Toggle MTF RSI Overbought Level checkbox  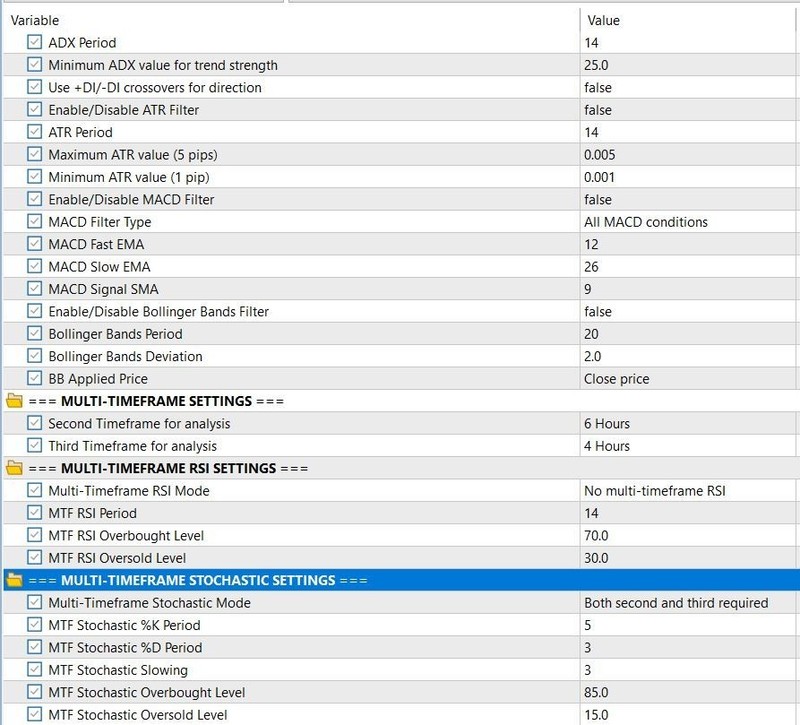pos(34,535)
